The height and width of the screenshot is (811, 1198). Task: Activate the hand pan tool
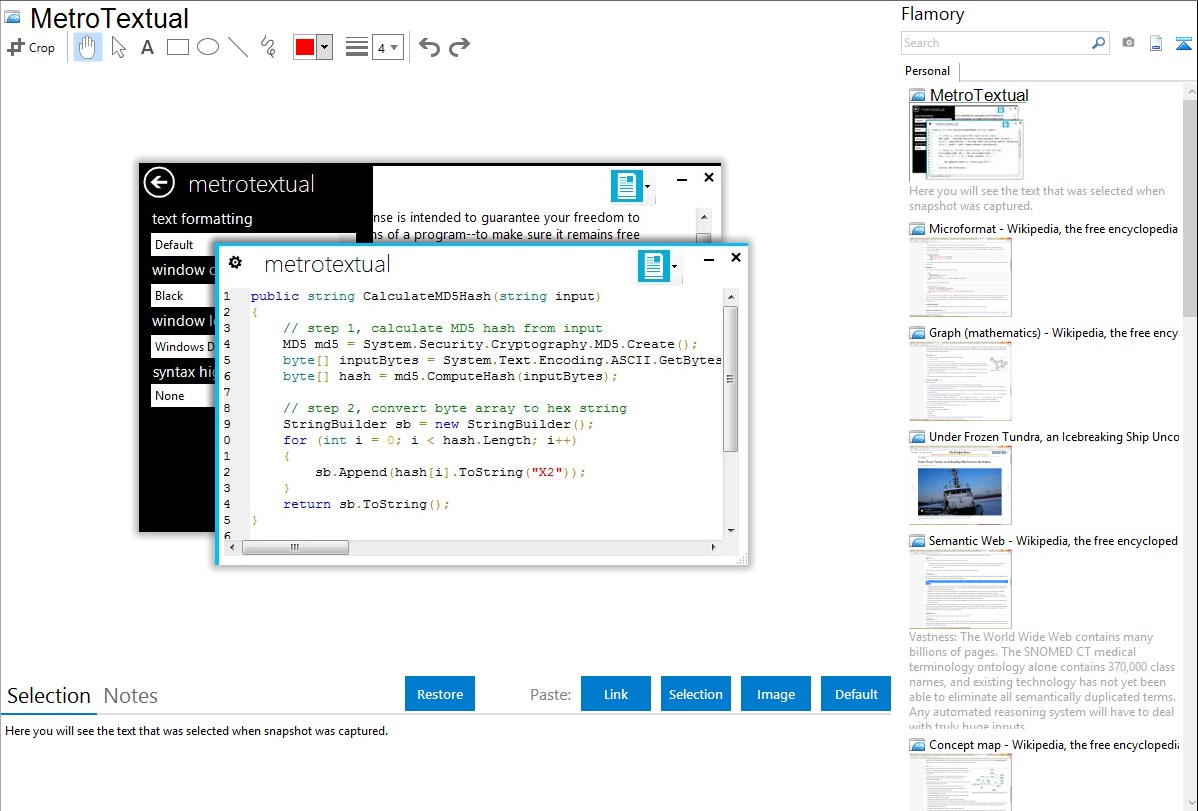[87, 47]
